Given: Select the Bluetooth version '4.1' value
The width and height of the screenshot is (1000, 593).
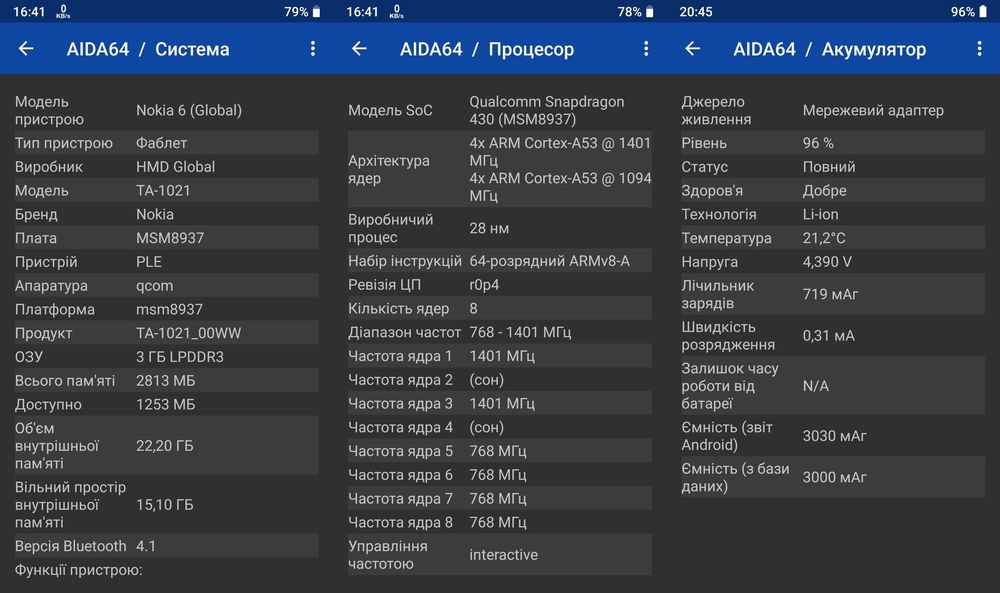Looking at the screenshot, I should click(146, 546).
